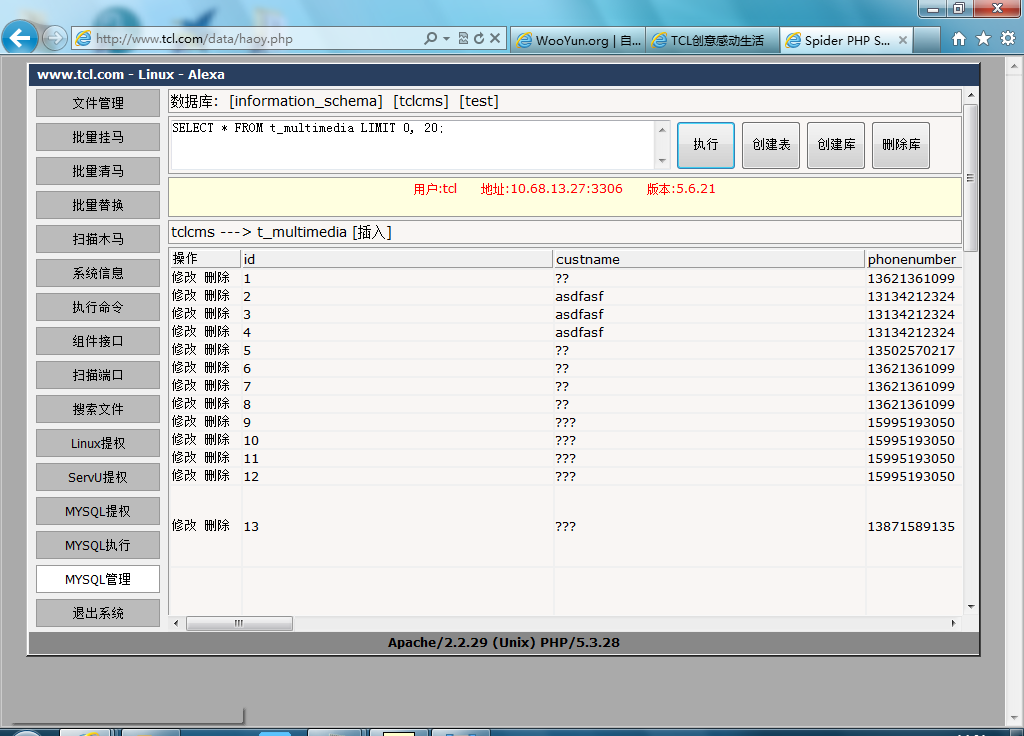Click the table's scroll right arrow
This screenshot has height=736, width=1024.
(x=953, y=624)
